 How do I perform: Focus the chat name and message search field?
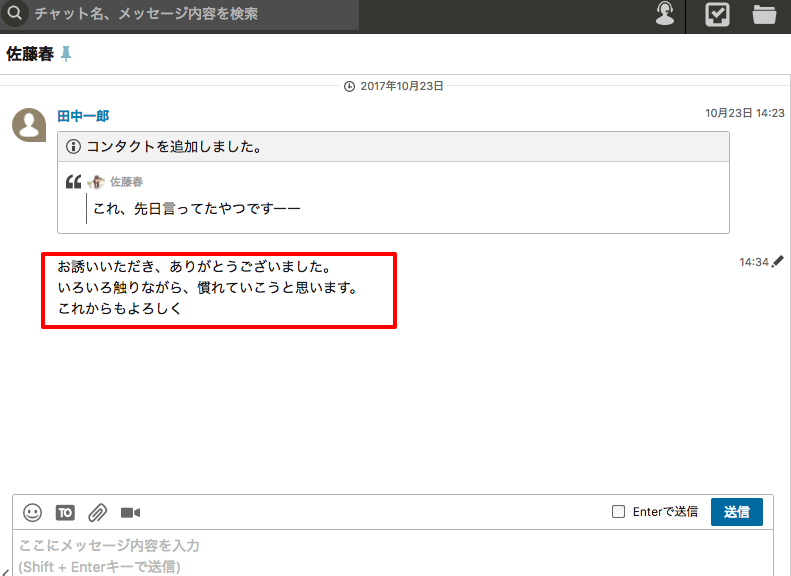[x=180, y=14]
